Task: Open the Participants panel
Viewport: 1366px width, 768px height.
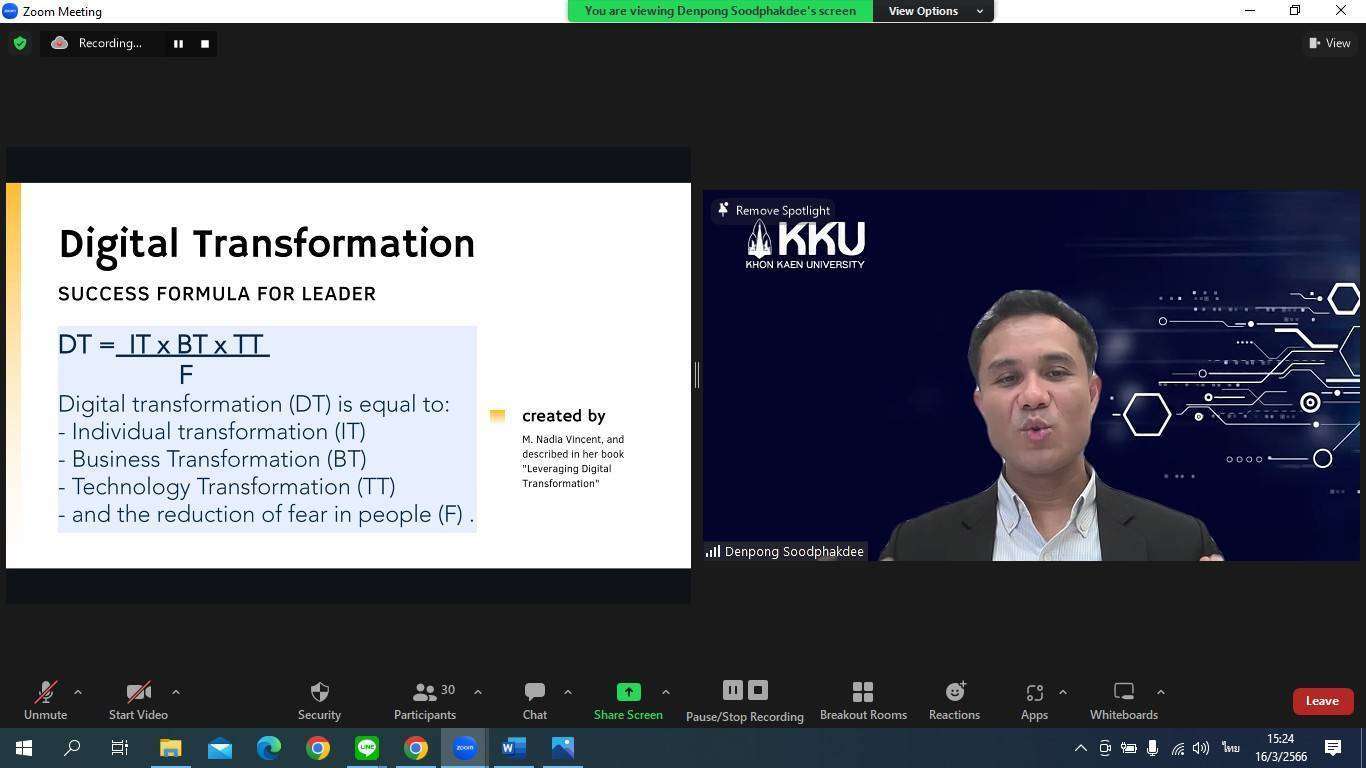Action: pyautogui.click(x=425, y=701)
